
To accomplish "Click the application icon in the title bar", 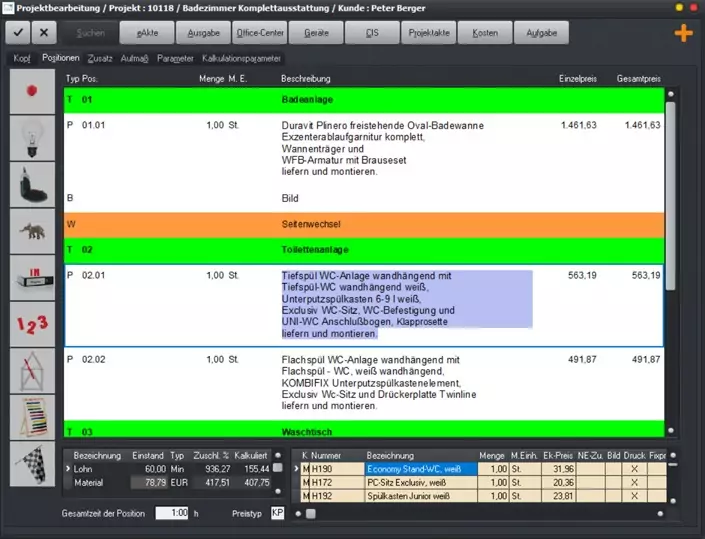I will pos(8,8).
